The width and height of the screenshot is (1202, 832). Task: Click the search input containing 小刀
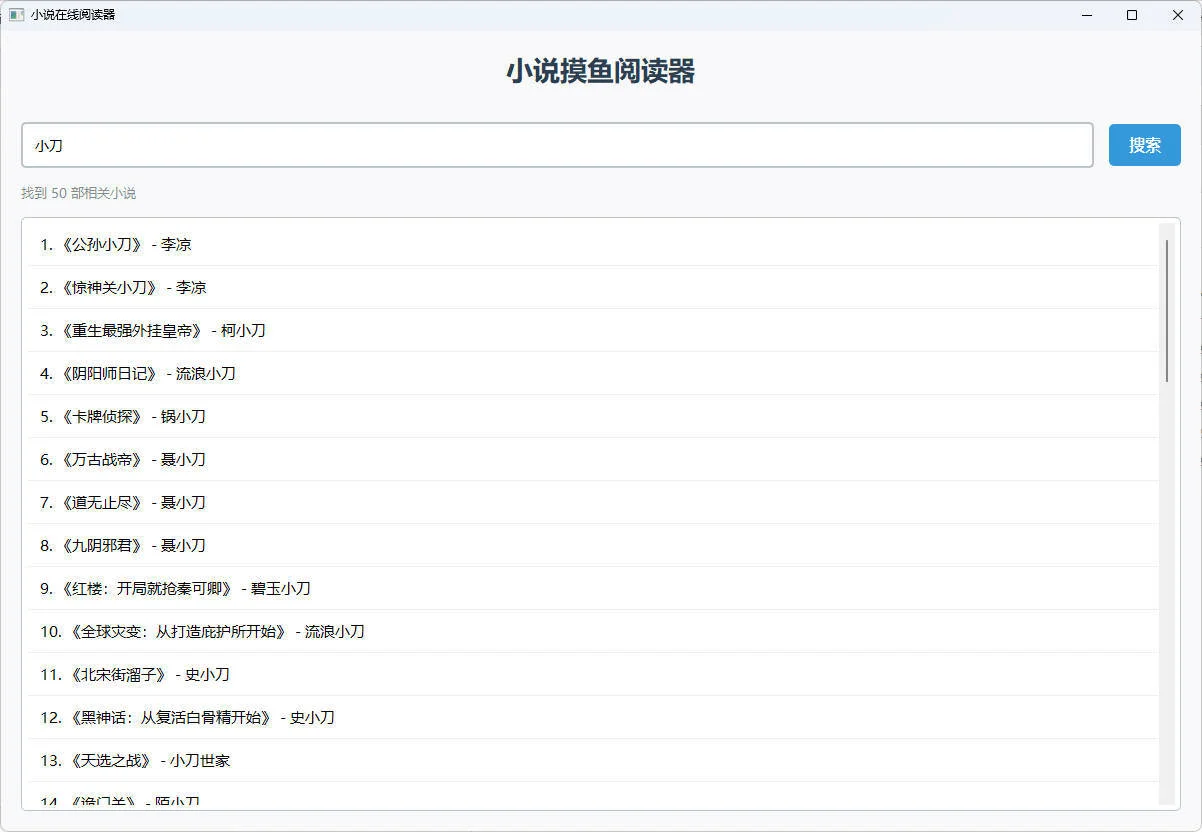tap(557, 145)
